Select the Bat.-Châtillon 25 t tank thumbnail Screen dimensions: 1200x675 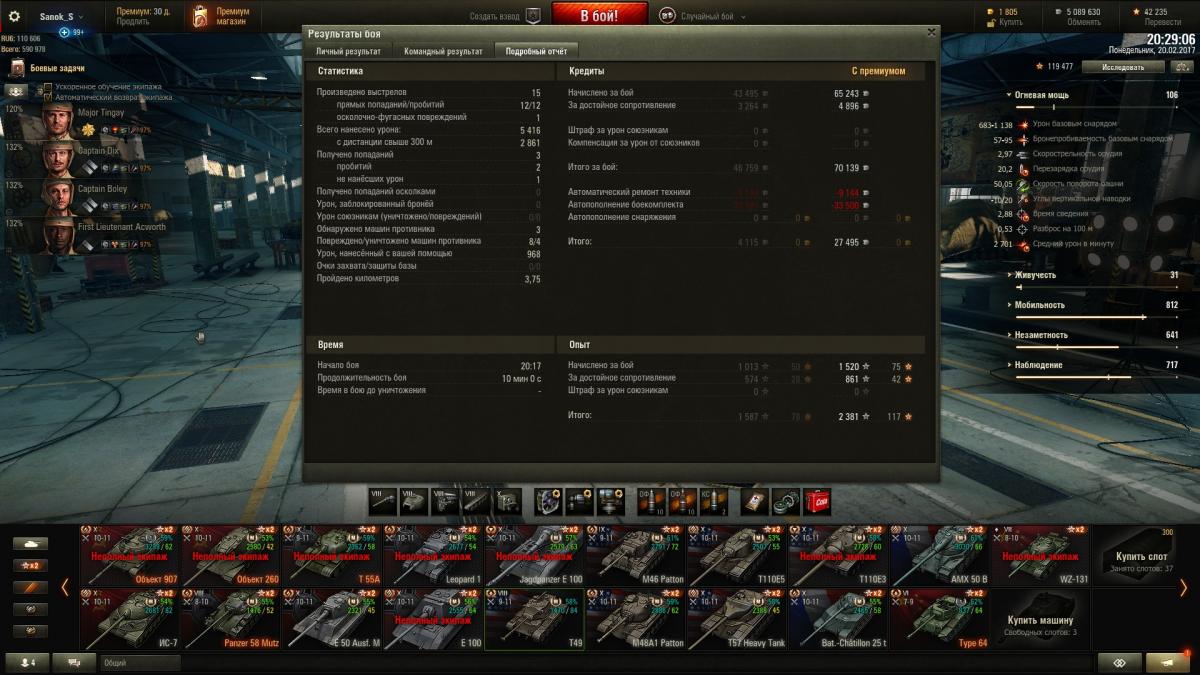click(838, 619)
